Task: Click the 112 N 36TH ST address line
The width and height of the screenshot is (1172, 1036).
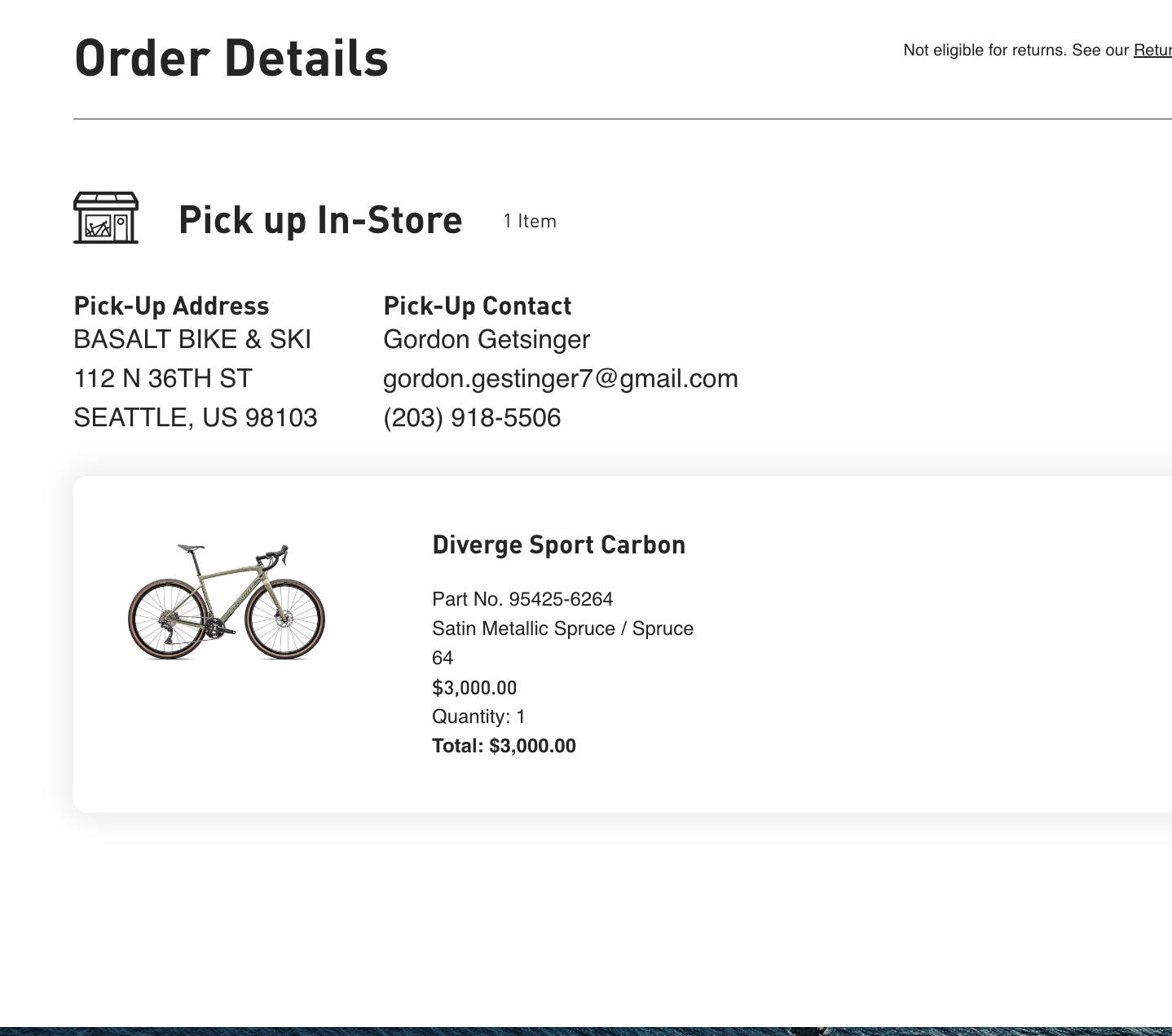Action: point(163,378)
